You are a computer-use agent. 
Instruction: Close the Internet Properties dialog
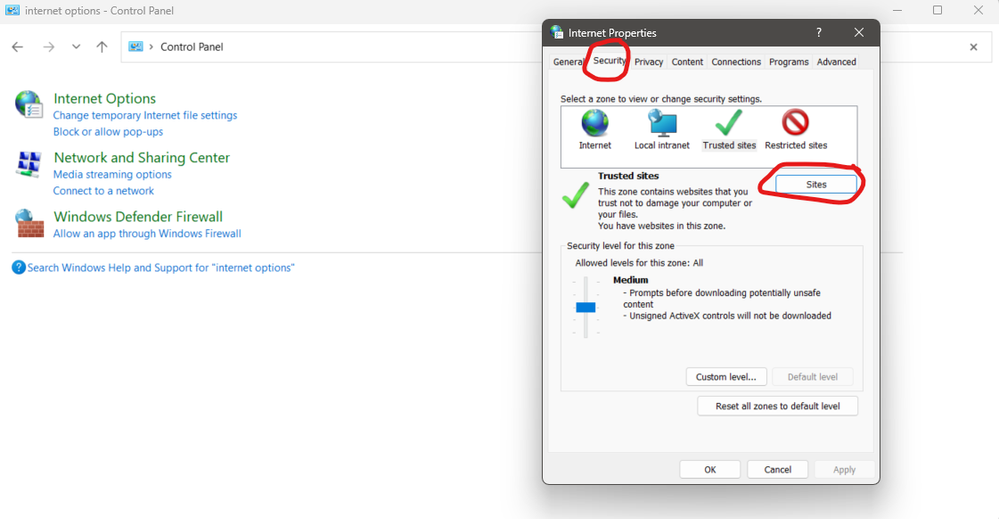coord(859,32)
